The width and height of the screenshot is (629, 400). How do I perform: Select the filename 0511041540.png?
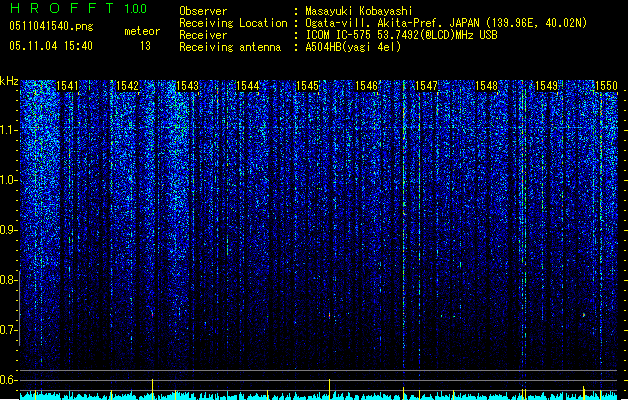pos(51,26)
